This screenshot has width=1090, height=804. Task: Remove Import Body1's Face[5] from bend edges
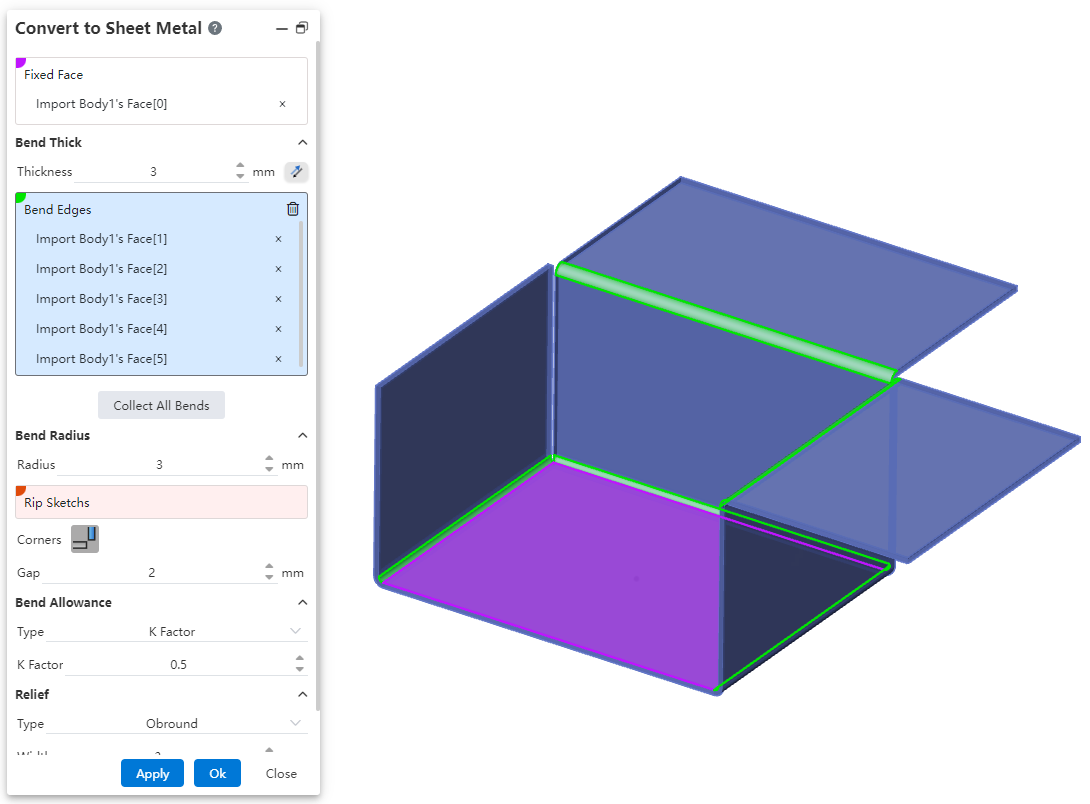point(278,359)
